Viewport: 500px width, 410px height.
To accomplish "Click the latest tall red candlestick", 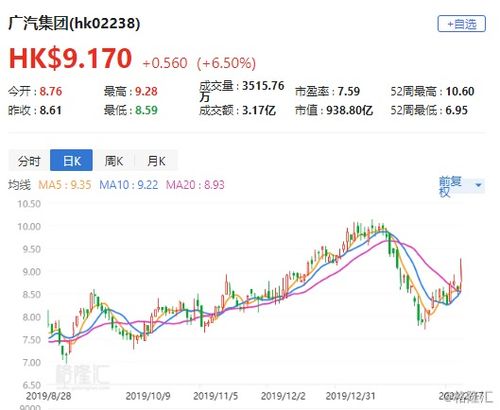I will point(461,274).
